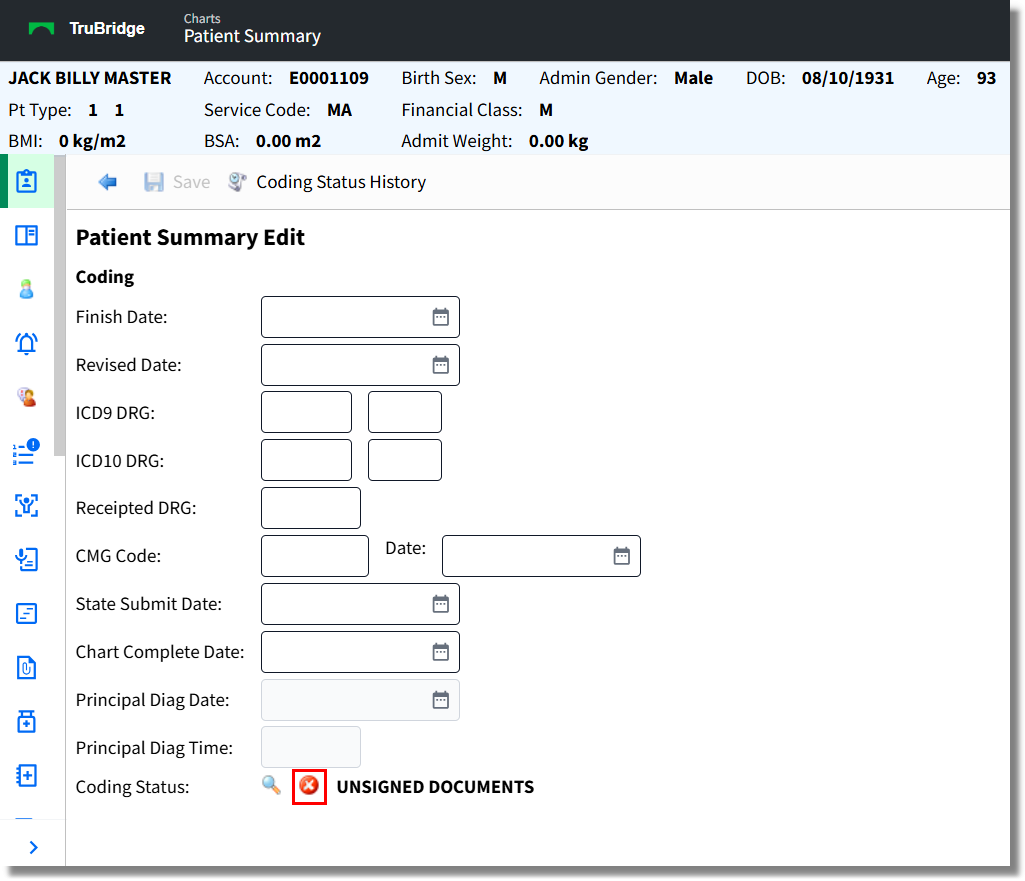Open Principal Diag Date calendar picker

coord(441,700)
